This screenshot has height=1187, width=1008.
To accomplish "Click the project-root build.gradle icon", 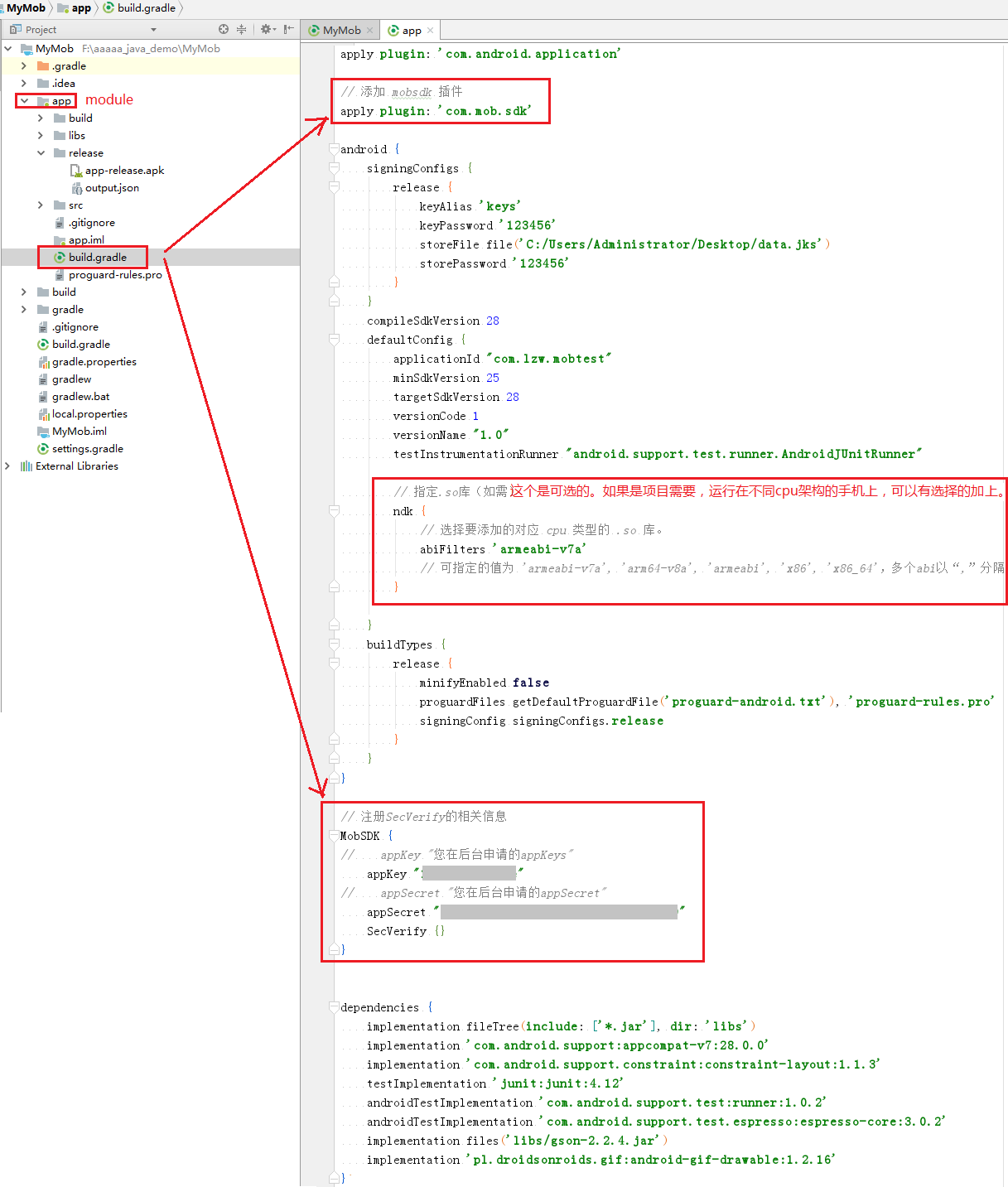I will (x=43, y=345).
